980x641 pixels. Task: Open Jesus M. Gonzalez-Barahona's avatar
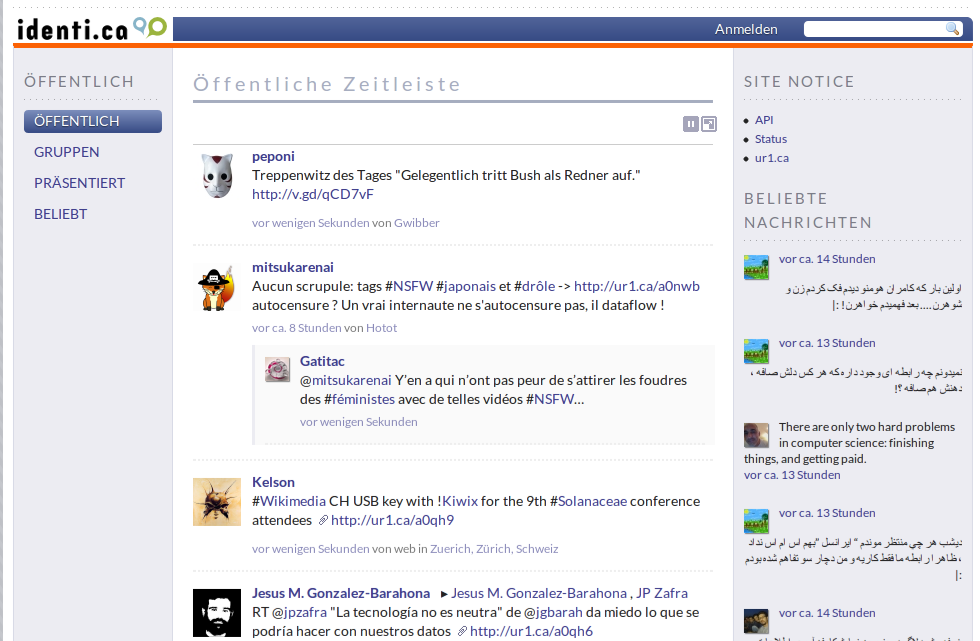(217, 612)
